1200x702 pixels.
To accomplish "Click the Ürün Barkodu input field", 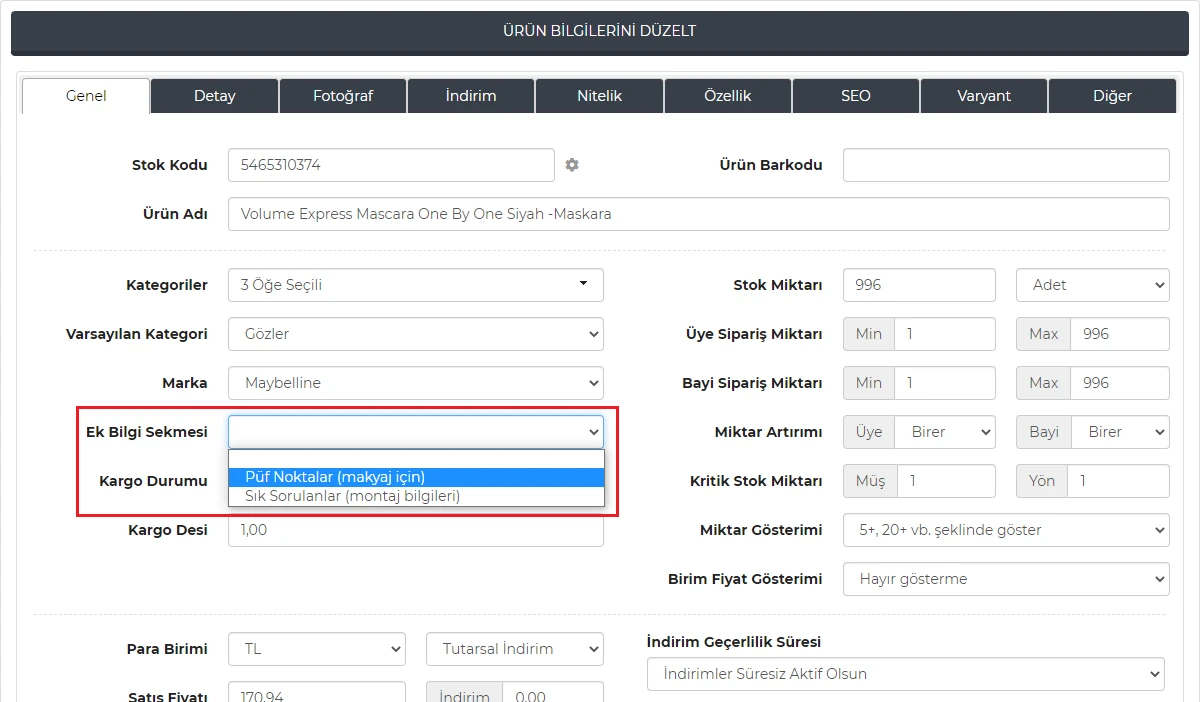I will (1006, 165).
